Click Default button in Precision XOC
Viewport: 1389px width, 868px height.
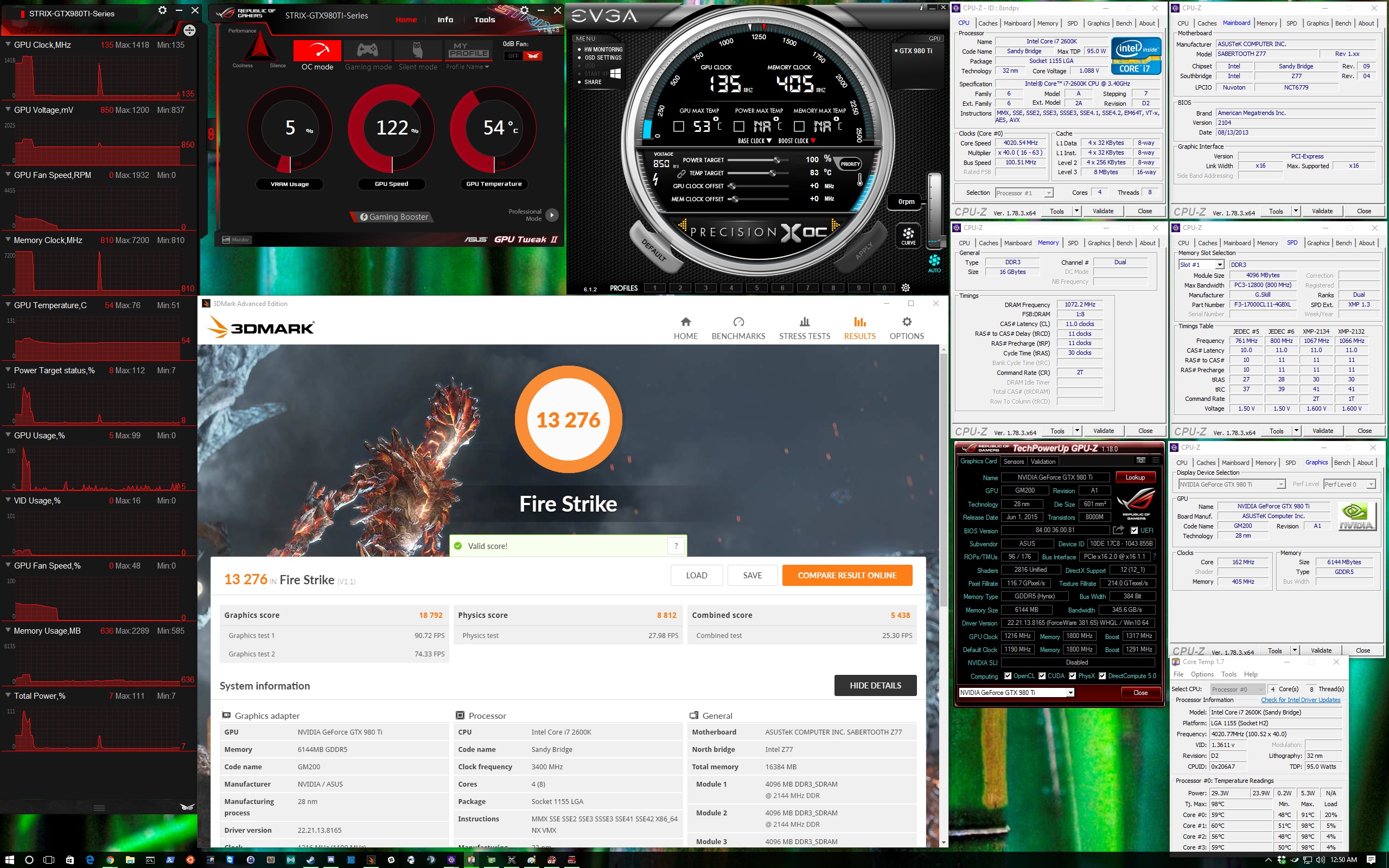click(x=654, y=250)
